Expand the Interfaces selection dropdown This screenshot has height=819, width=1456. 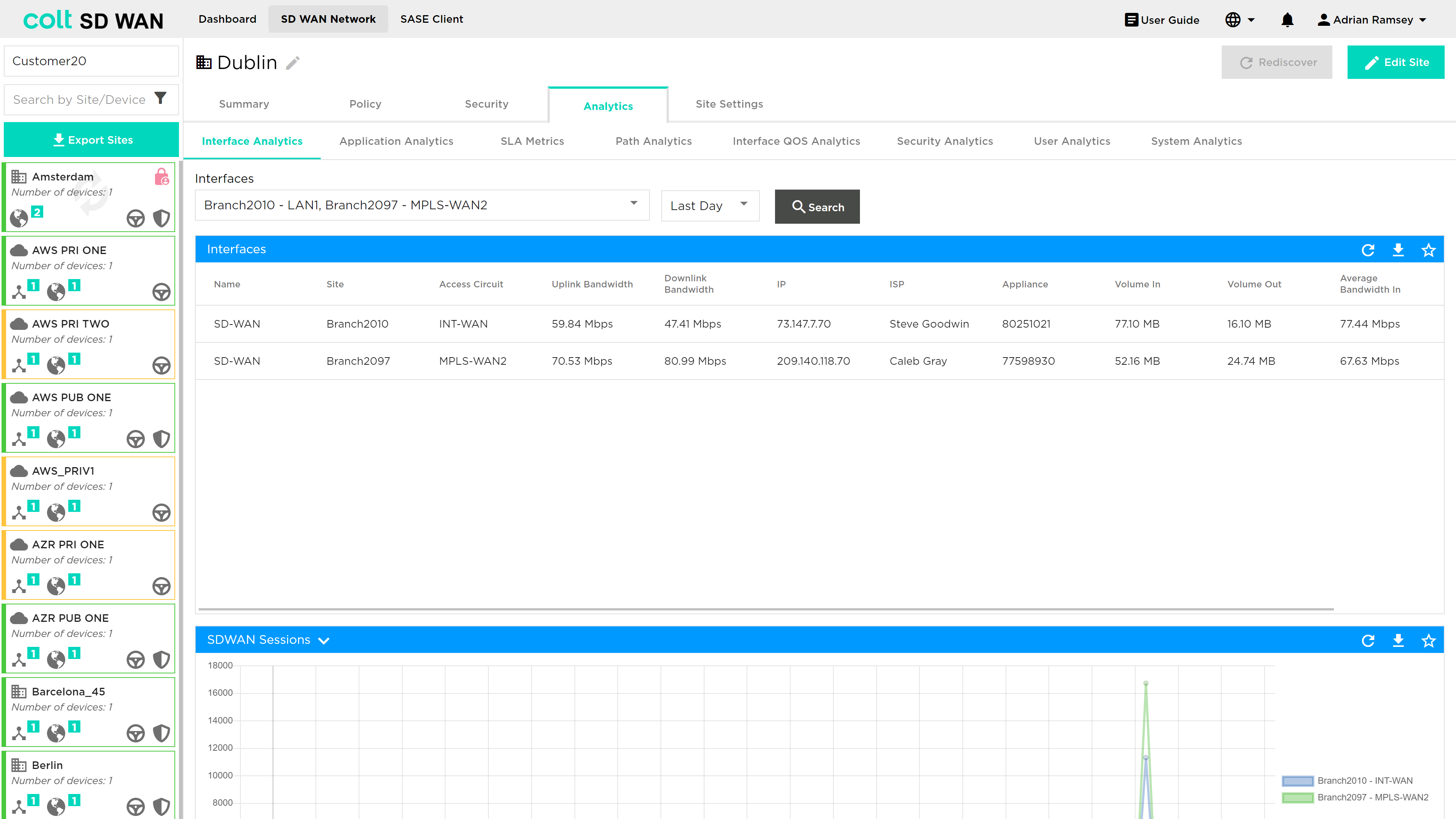[422, 205]
